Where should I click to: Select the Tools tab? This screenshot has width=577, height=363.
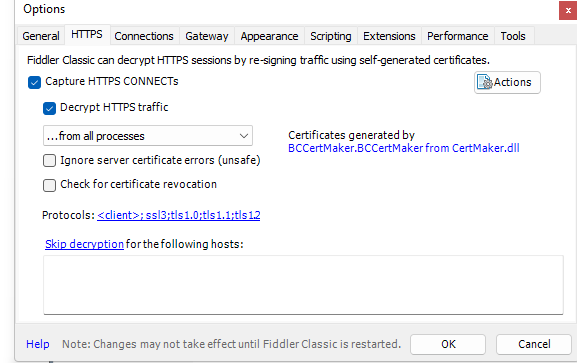point(513,36)
